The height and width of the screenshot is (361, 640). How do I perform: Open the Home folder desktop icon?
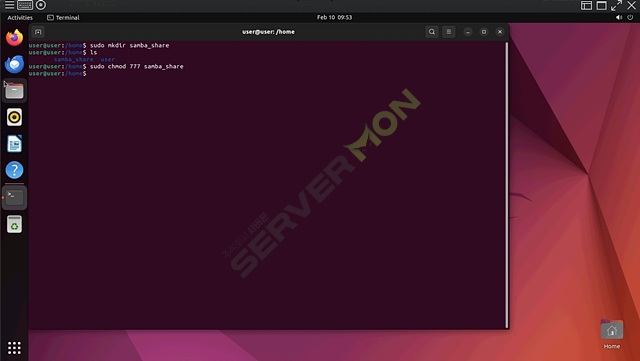tap(612, 334)
